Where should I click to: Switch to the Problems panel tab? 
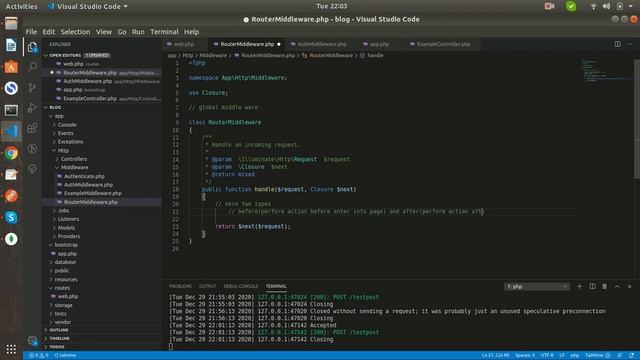click(180, 287)
